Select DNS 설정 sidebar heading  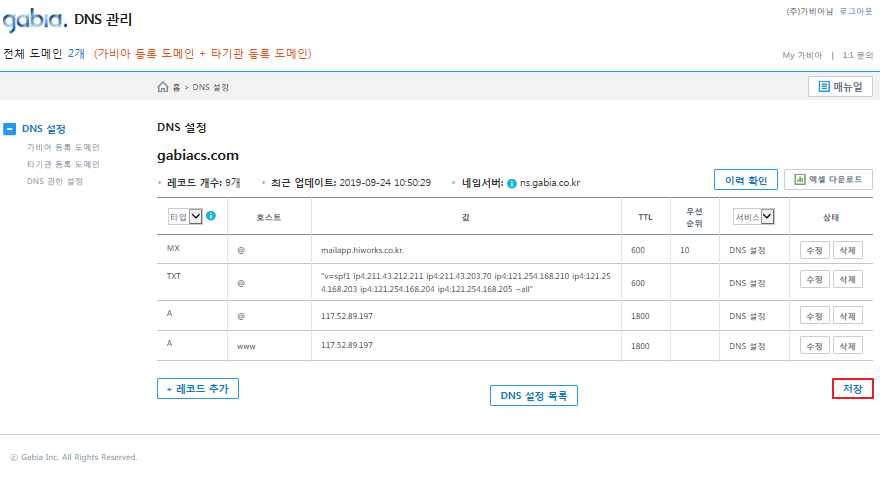pos(44,129)
